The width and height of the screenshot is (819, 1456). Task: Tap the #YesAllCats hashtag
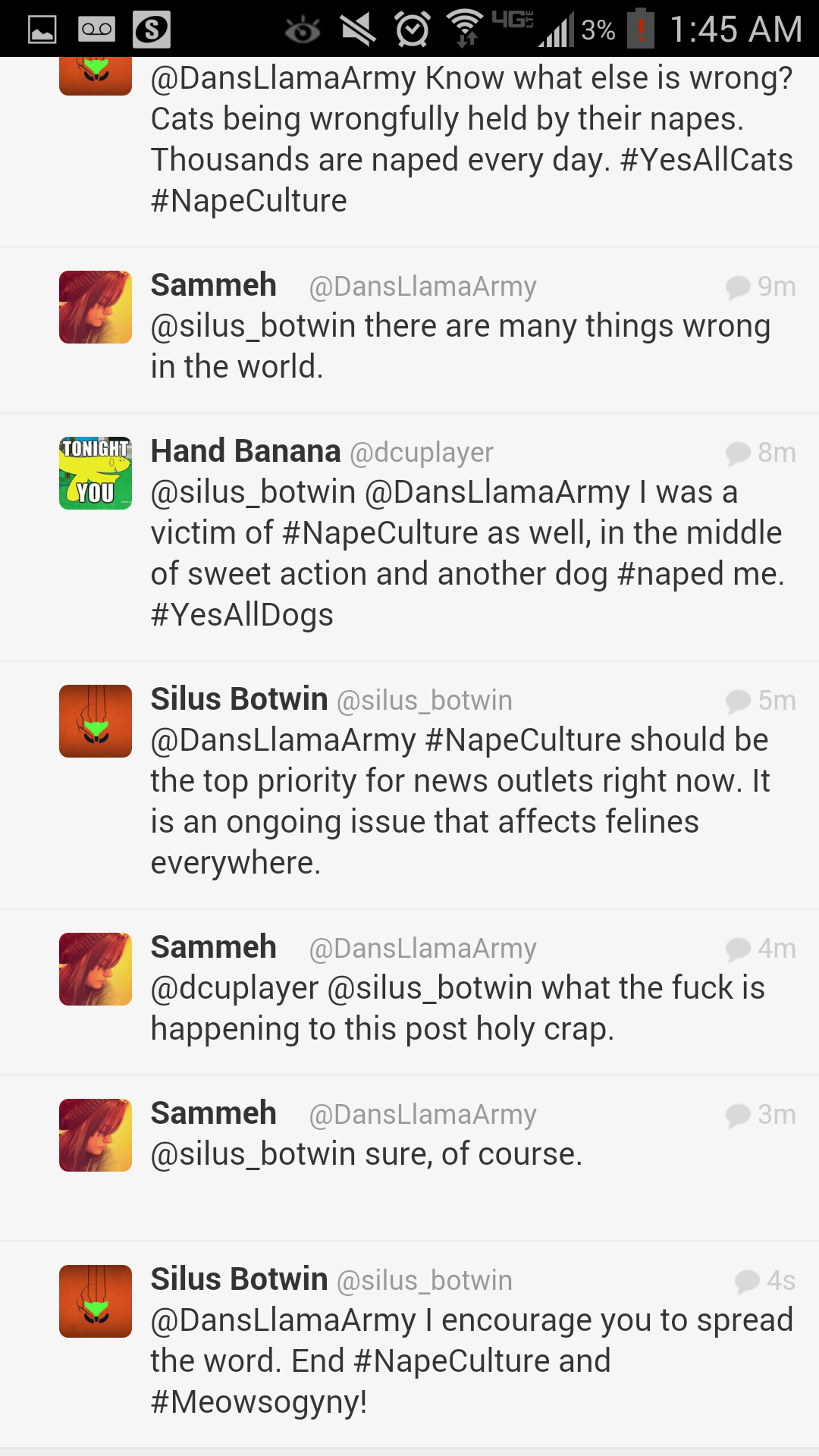point(706,160)
